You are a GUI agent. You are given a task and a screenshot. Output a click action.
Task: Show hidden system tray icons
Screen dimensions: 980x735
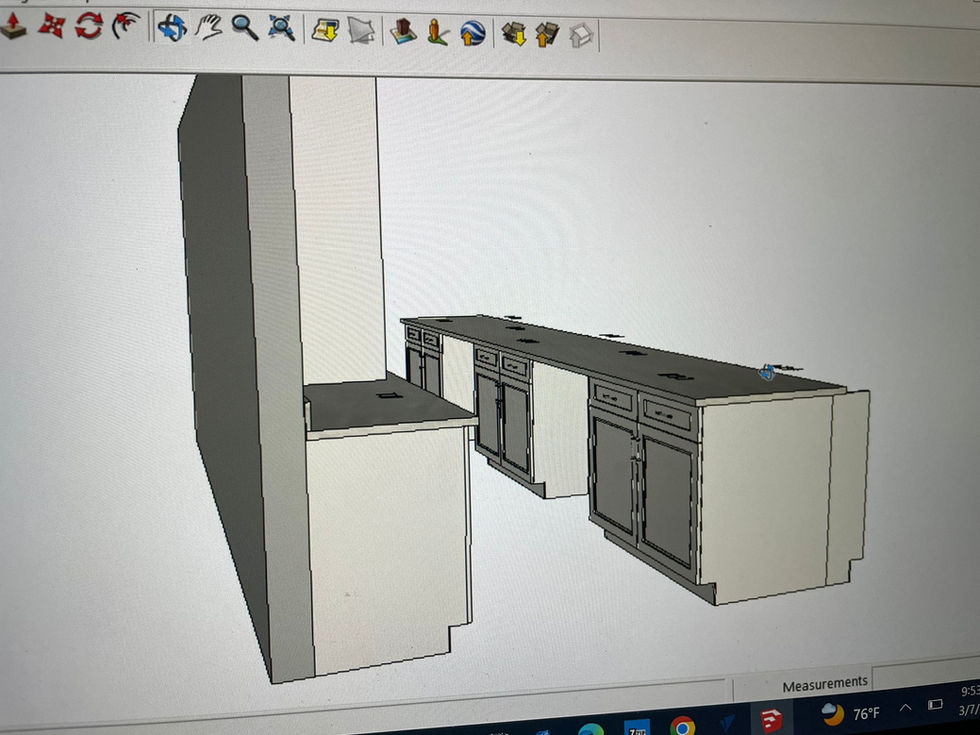pos(906,708)
